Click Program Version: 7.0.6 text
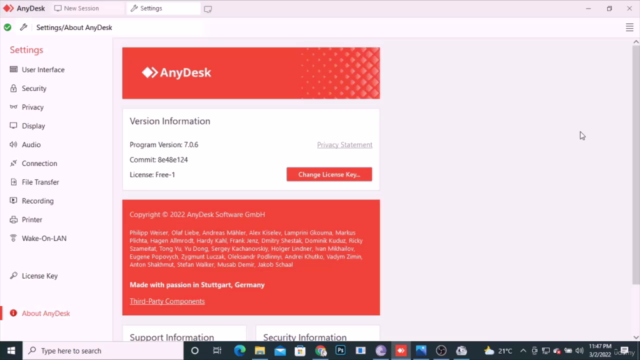Screen dimensions: 640x360 tap(164, 145)
